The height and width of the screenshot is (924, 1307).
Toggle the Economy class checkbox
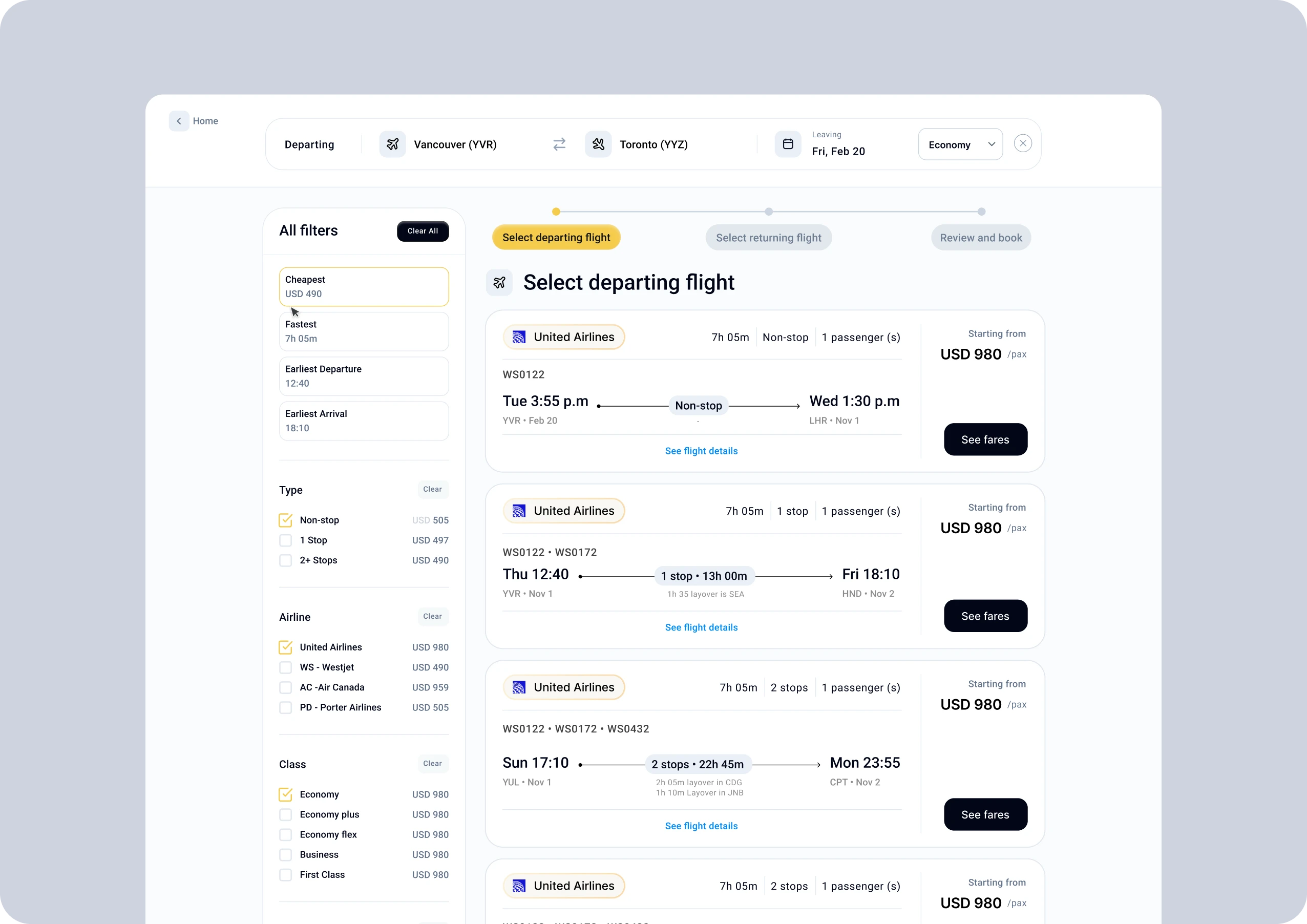click(286, 794)
